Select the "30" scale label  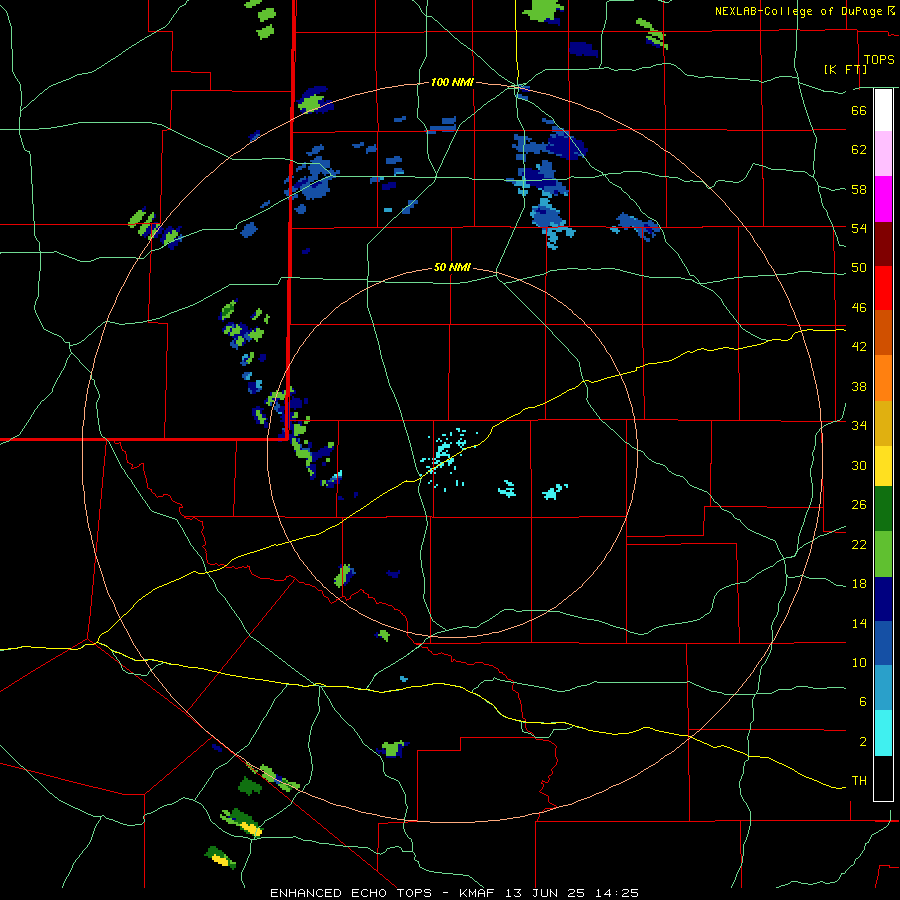(x=859, y=465)
